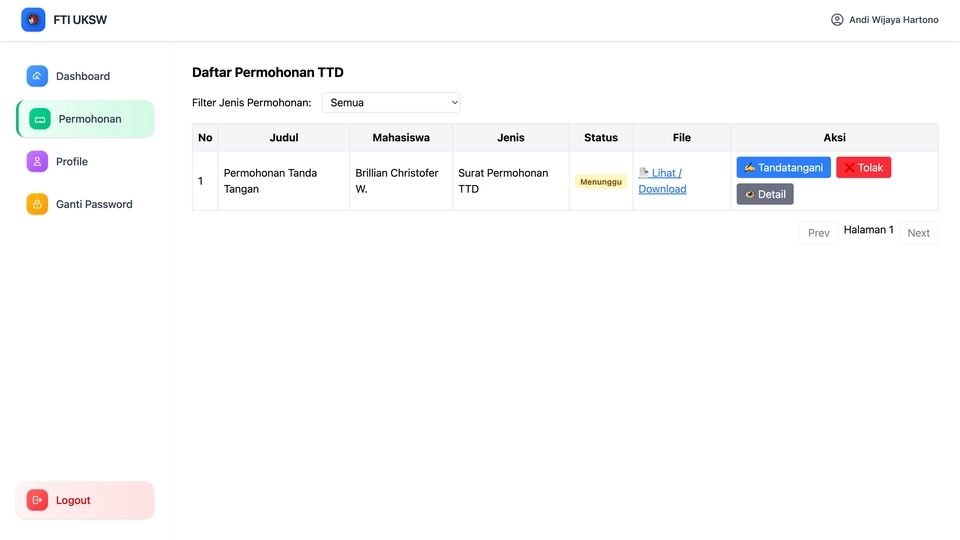Go to next page with Next button
The image size is (960, 540).
click(x=918, y=233)
